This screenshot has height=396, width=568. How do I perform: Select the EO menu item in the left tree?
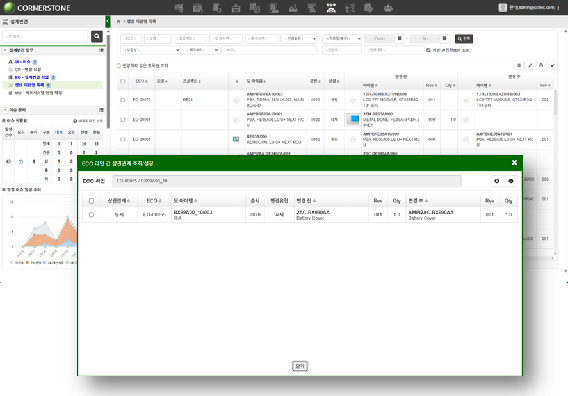click(x=32, y=77)
